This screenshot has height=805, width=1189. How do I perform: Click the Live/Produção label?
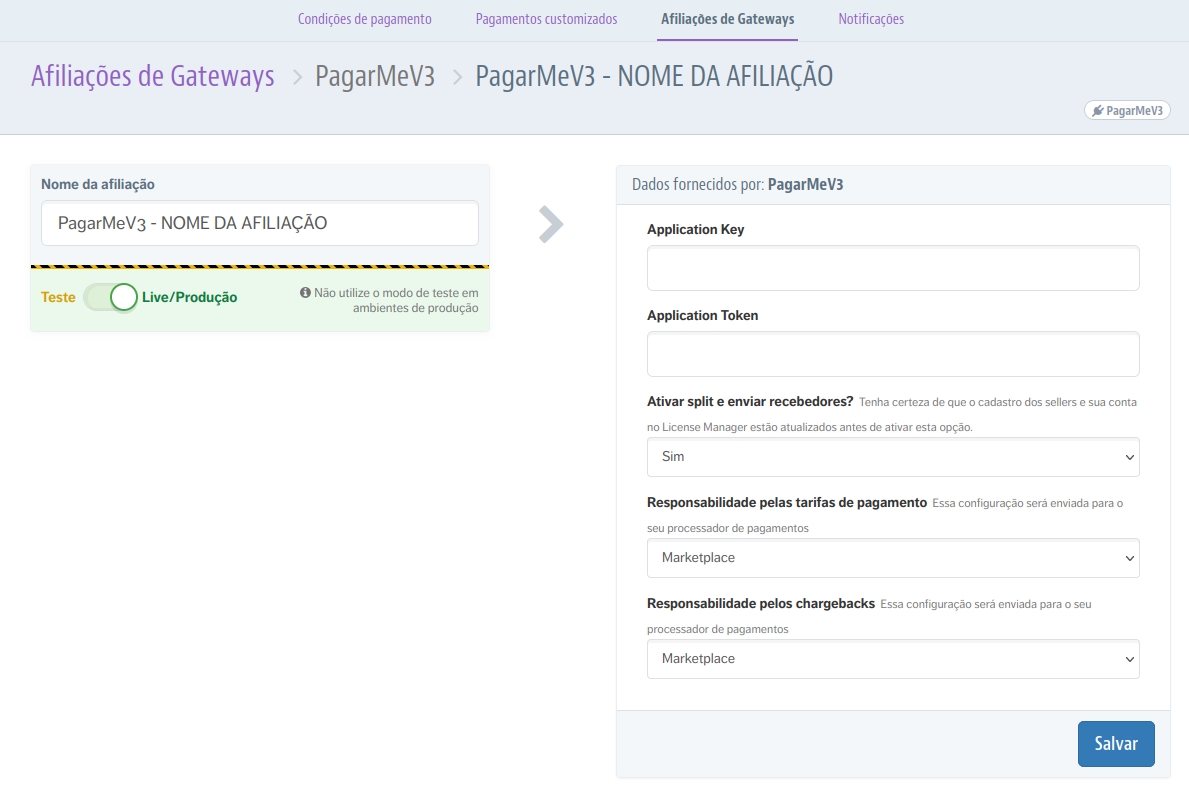[x=190, y=297]
